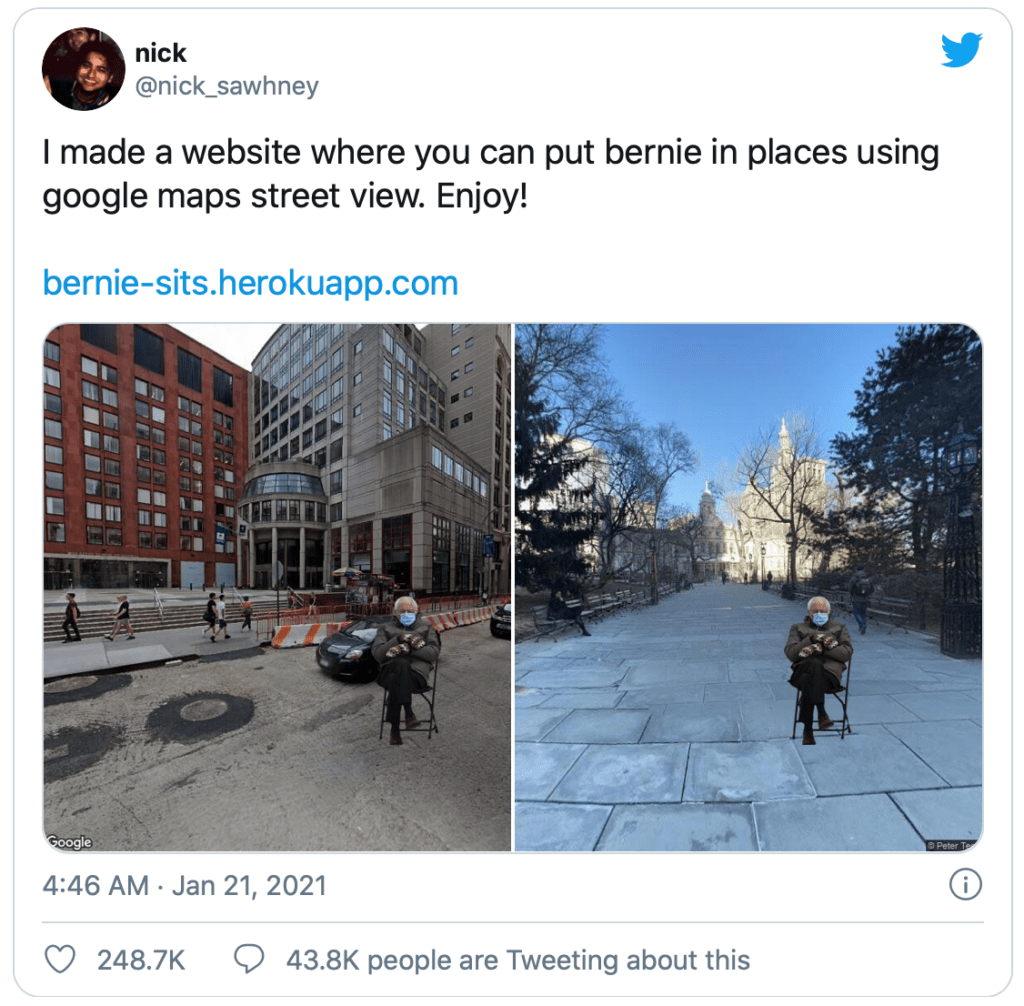The width and height of the screenshot is (1024, 1006).
Task: Open the left photo with red brick building
Action: (x=277, y=587)
